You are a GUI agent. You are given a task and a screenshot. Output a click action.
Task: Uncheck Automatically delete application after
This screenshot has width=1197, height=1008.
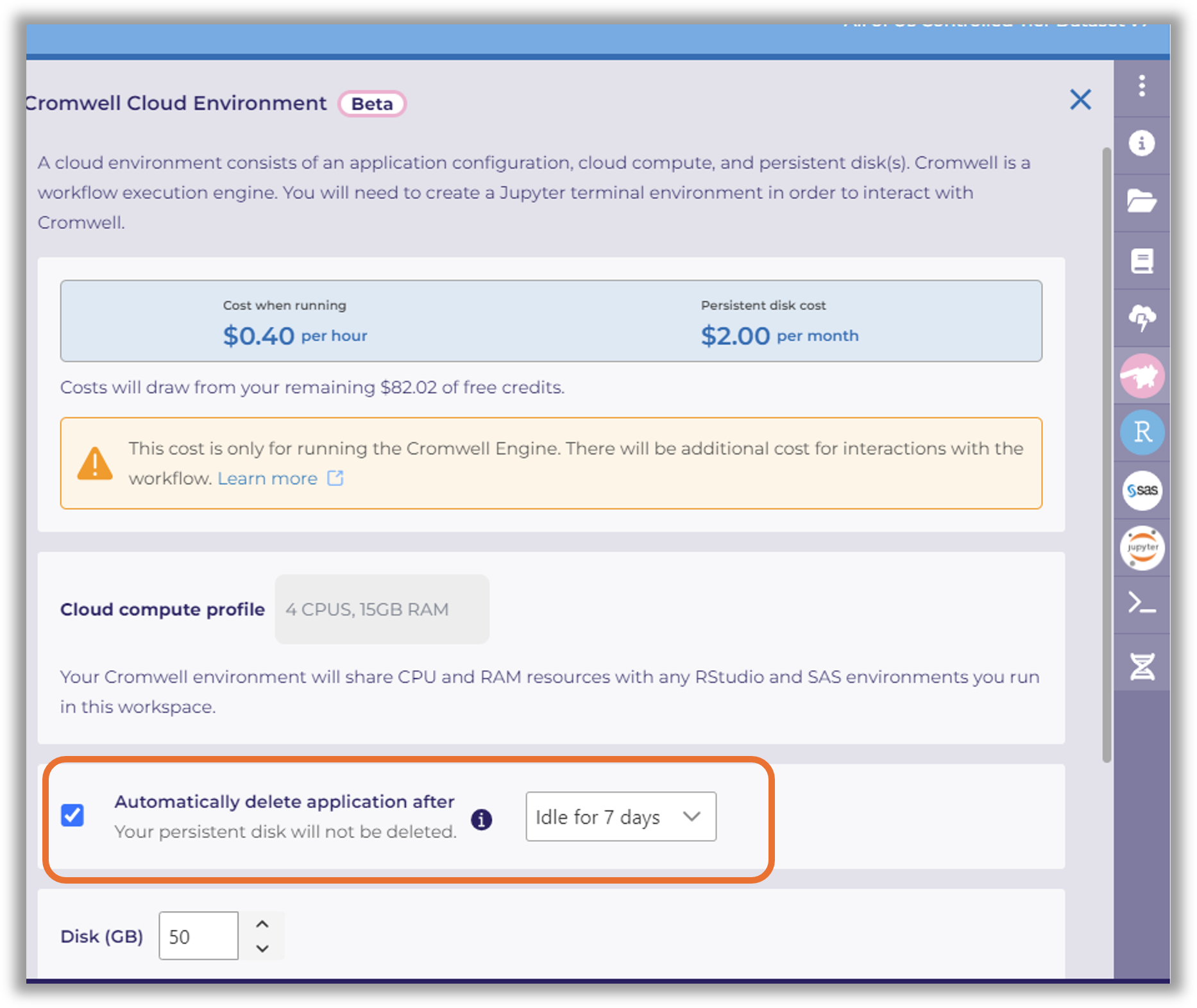[72, 816]
